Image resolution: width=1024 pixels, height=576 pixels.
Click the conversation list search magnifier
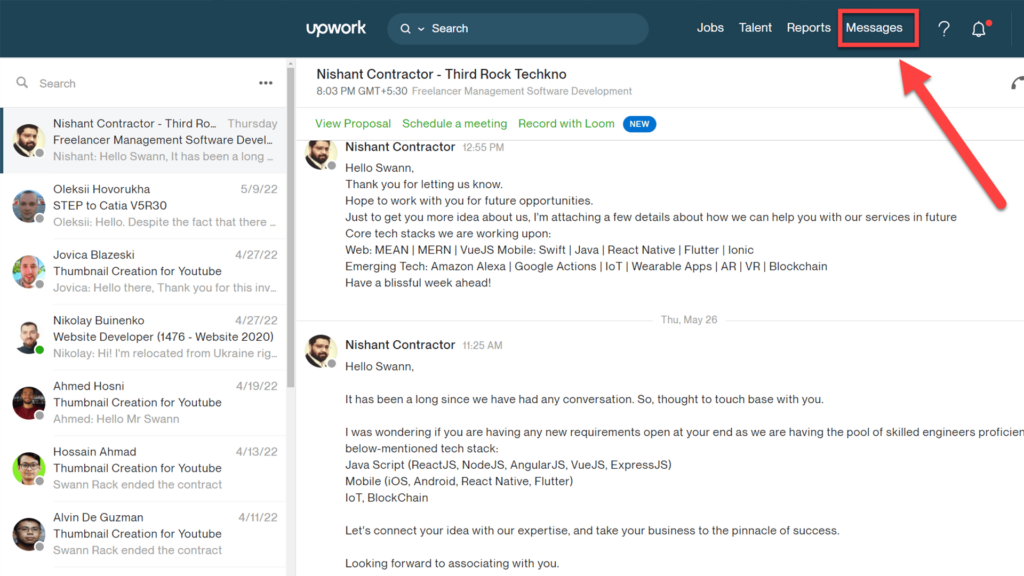click(22, 83)
